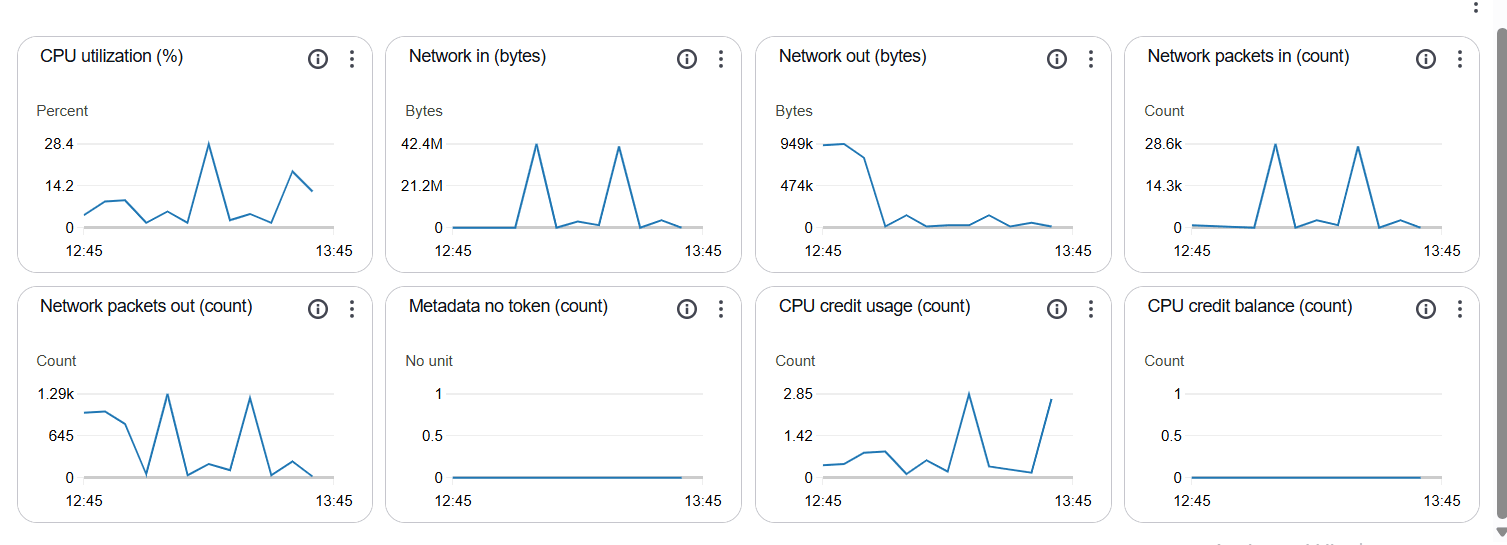1507x545 pixels.
Task: Show info for Metadata no token
Action: pos(687,309)
